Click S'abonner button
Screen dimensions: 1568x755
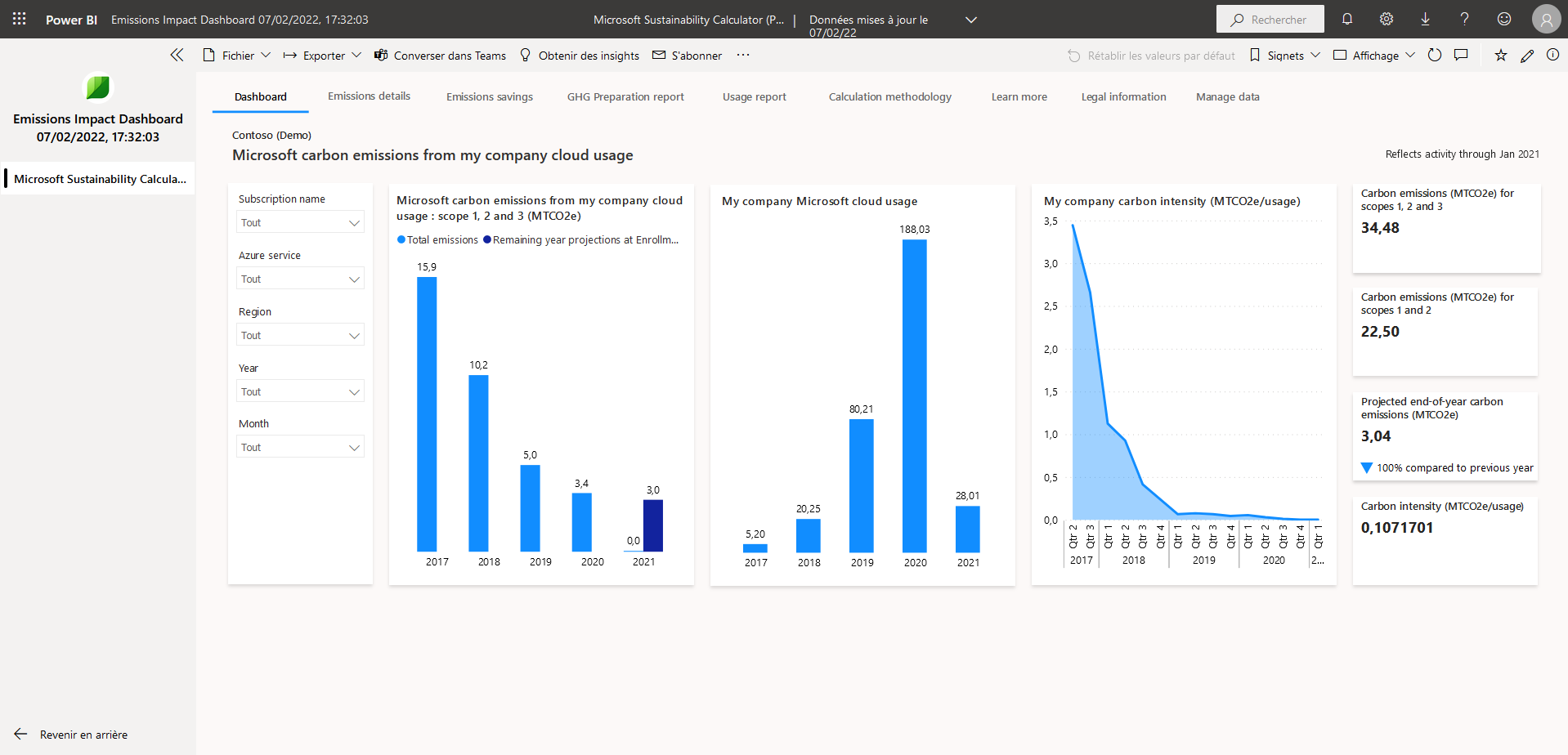pos(687,56)
